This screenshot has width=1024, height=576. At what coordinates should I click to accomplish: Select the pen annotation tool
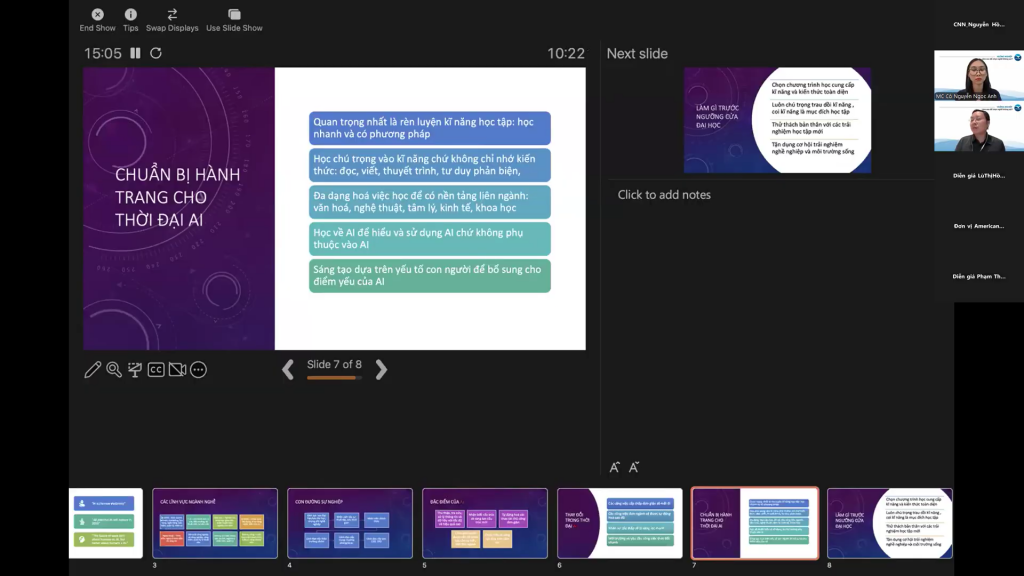pos(93,370)
